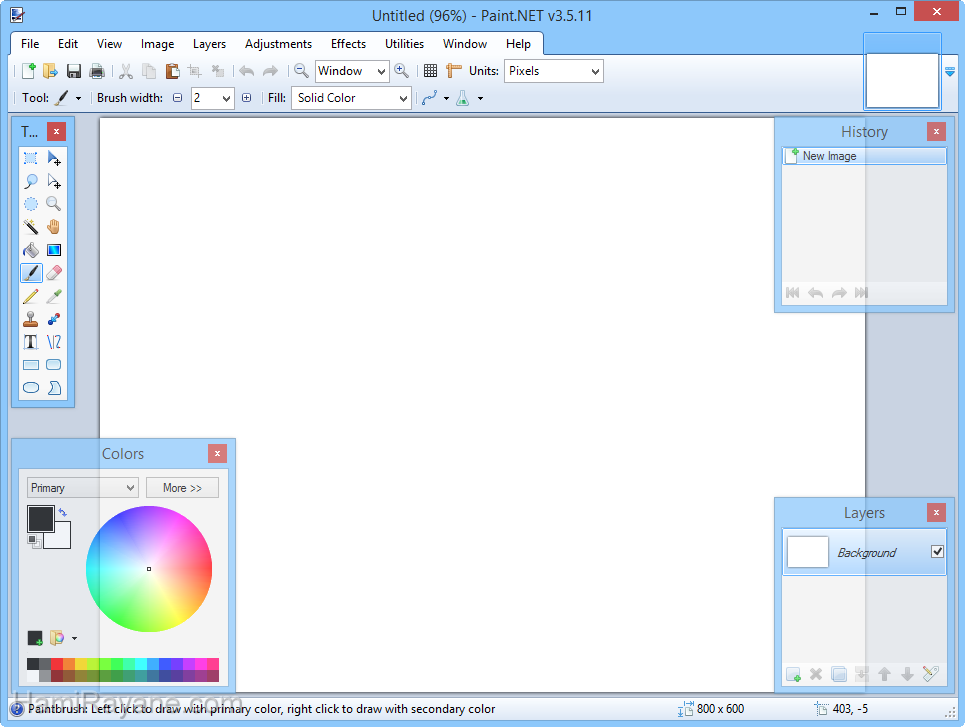The width and height of the screenshot is (965, 727).
Task: Click the image thumbnail in top-right tab
Action: pyautogui.click(x=902, y=80)
